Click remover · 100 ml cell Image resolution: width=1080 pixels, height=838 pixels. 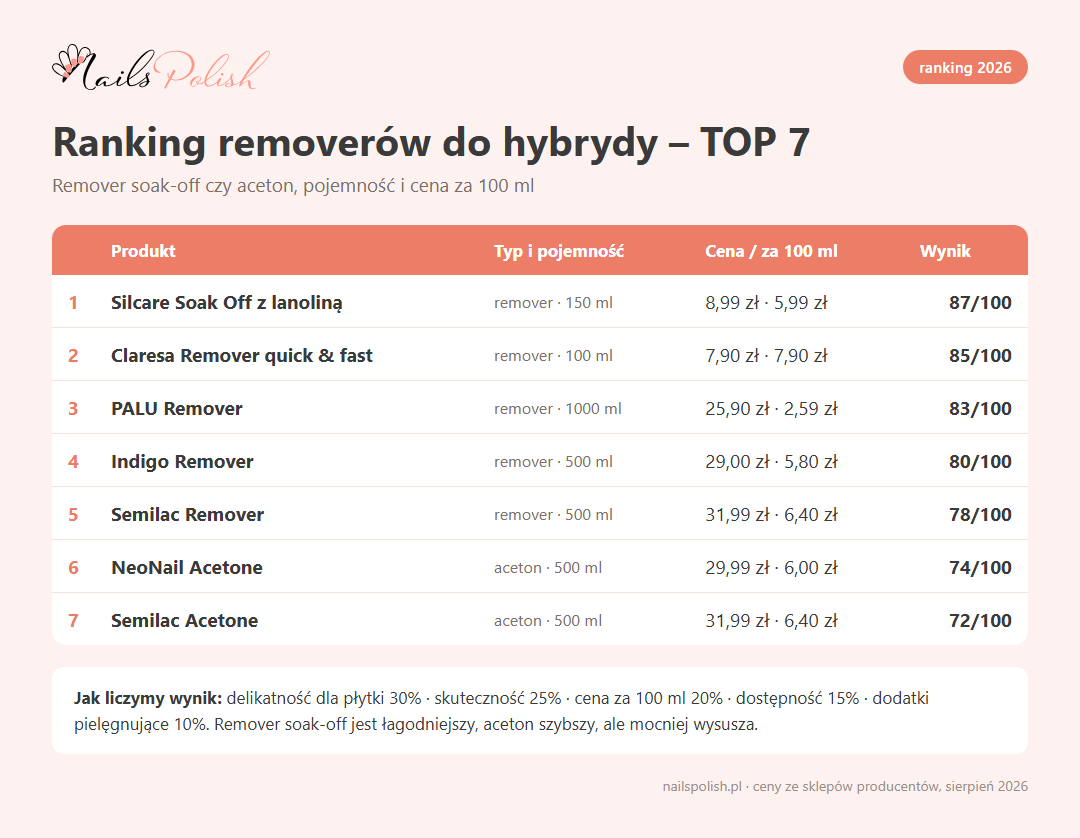(553, 355)
